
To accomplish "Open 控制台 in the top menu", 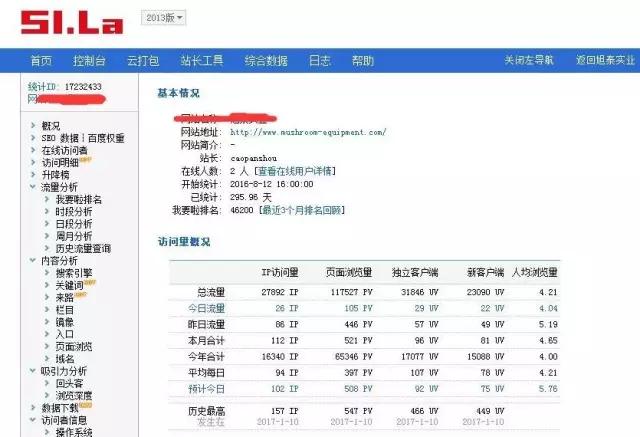I will [x=90, y=61].
